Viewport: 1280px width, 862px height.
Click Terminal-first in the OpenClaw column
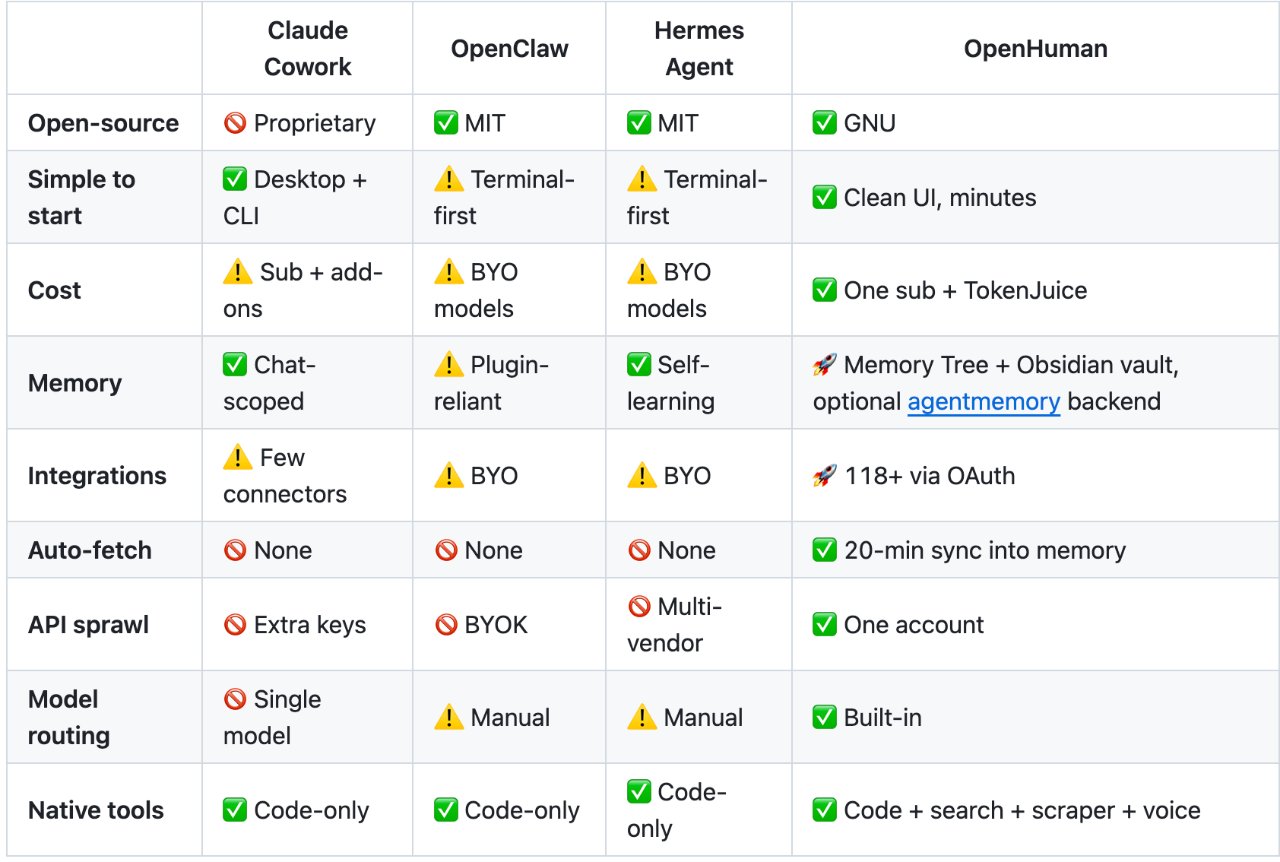click(x=505, y=197)
